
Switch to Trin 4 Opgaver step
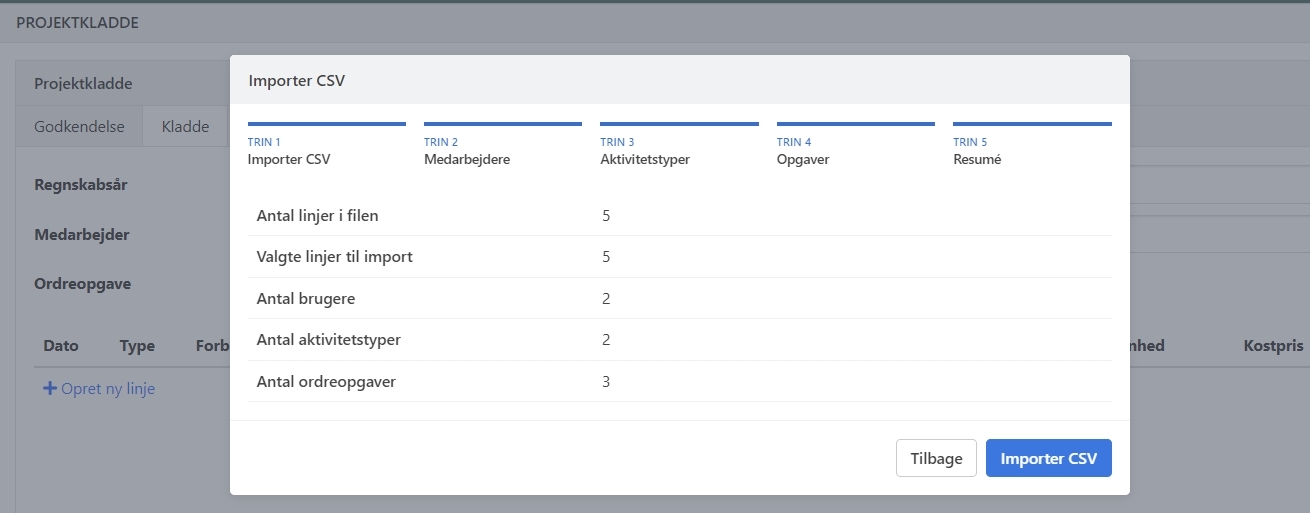pyautogui.click(x=855, y=150)
